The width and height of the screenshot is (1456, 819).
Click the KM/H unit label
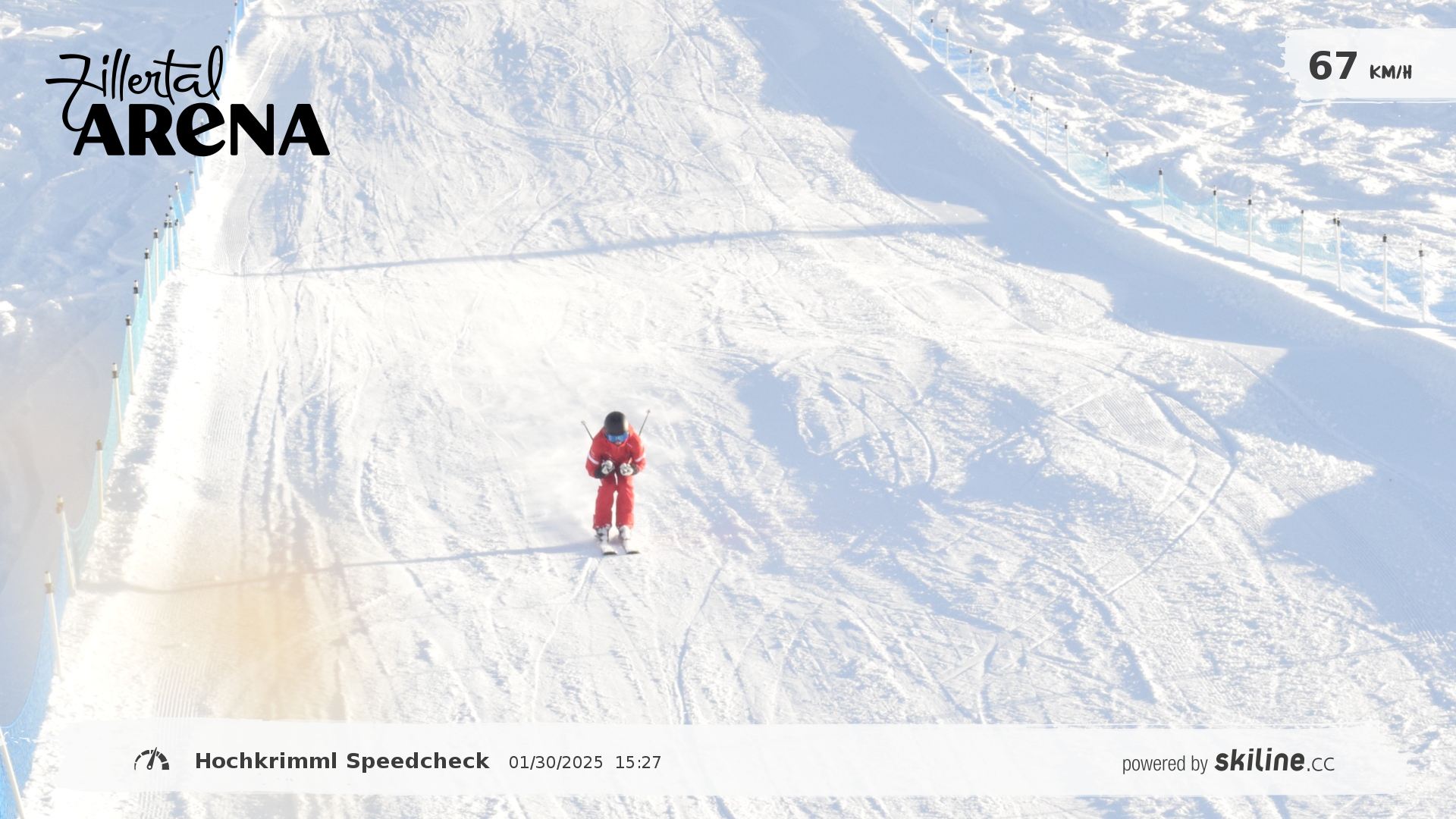click(1391, 73)
